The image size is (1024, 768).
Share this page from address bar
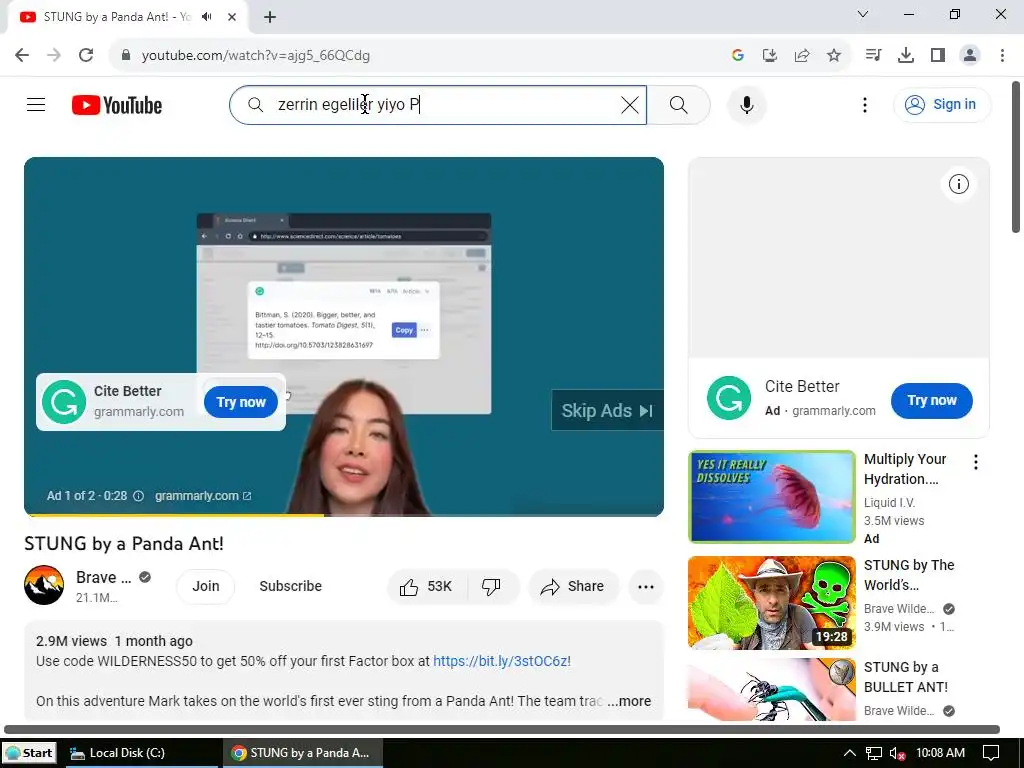(802, 55)
